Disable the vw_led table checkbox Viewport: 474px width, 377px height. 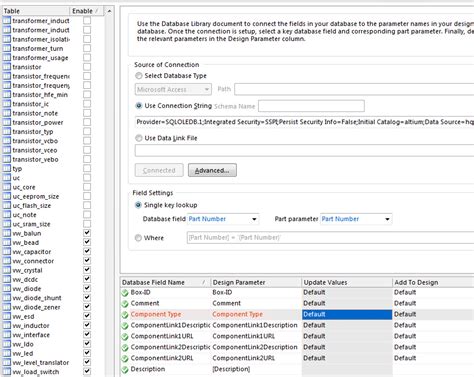click(x=87, y=353)
